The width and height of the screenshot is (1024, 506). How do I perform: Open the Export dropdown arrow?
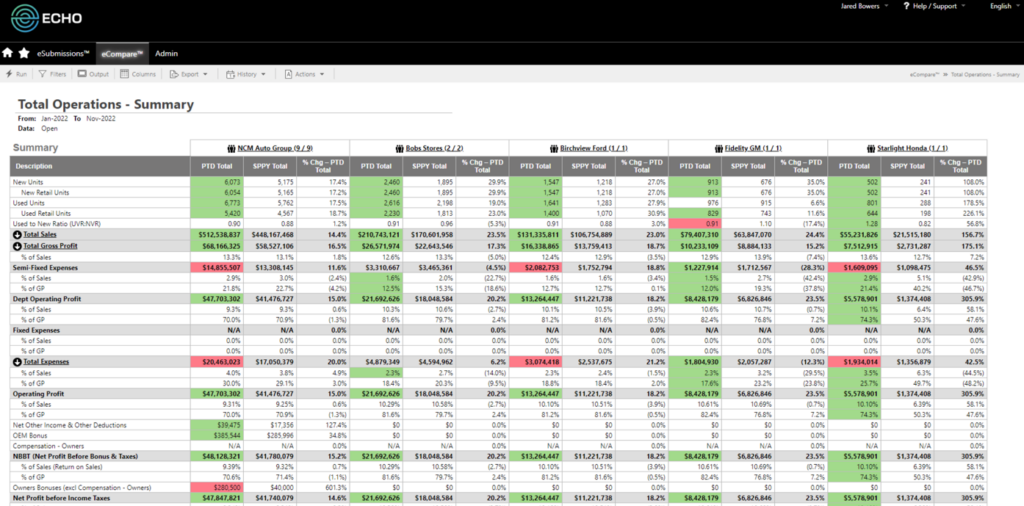pos(205,74)
